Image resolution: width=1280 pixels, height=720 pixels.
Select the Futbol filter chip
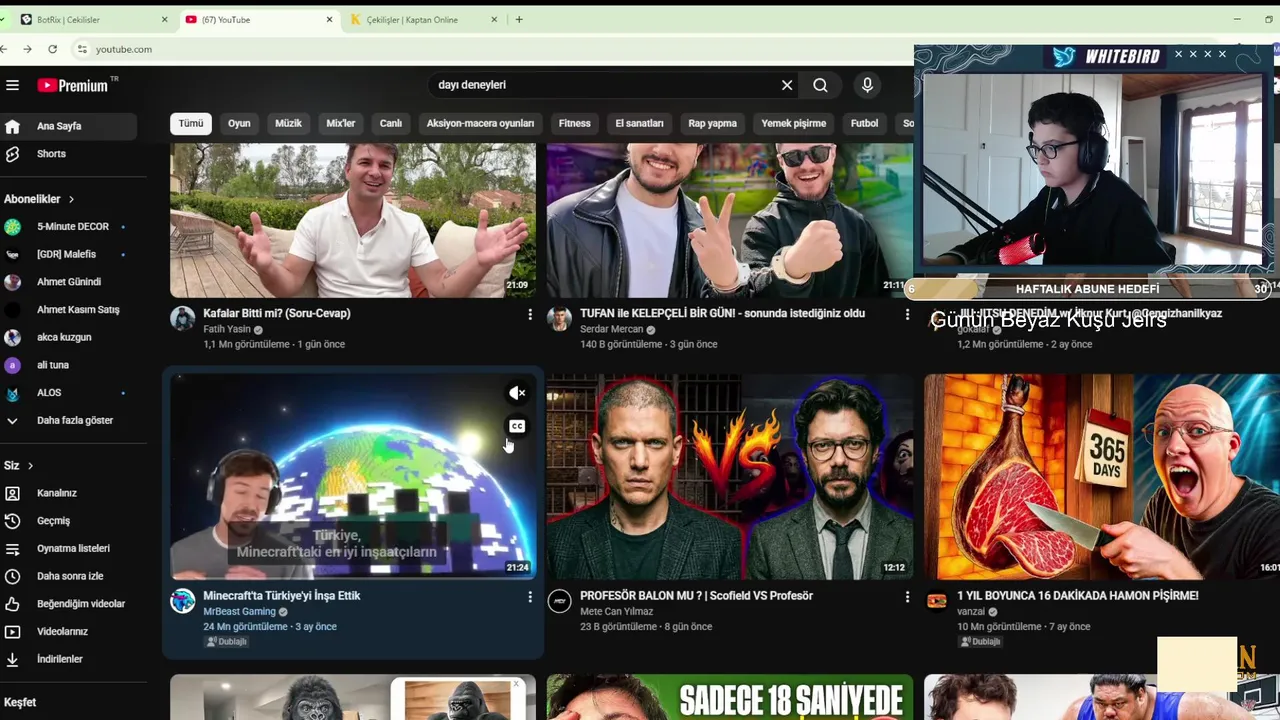(865, 123)
